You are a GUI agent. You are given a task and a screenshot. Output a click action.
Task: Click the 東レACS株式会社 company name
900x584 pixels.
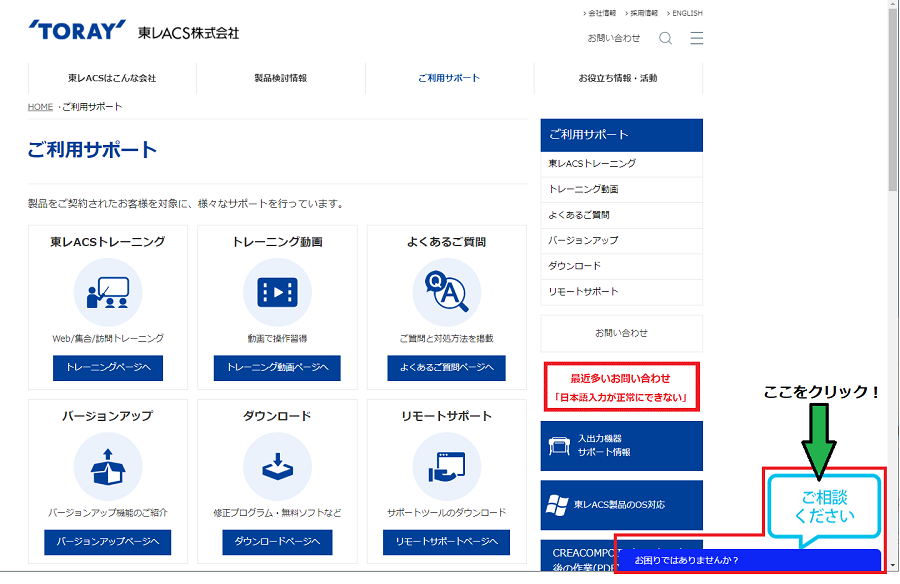pos(188,33)
